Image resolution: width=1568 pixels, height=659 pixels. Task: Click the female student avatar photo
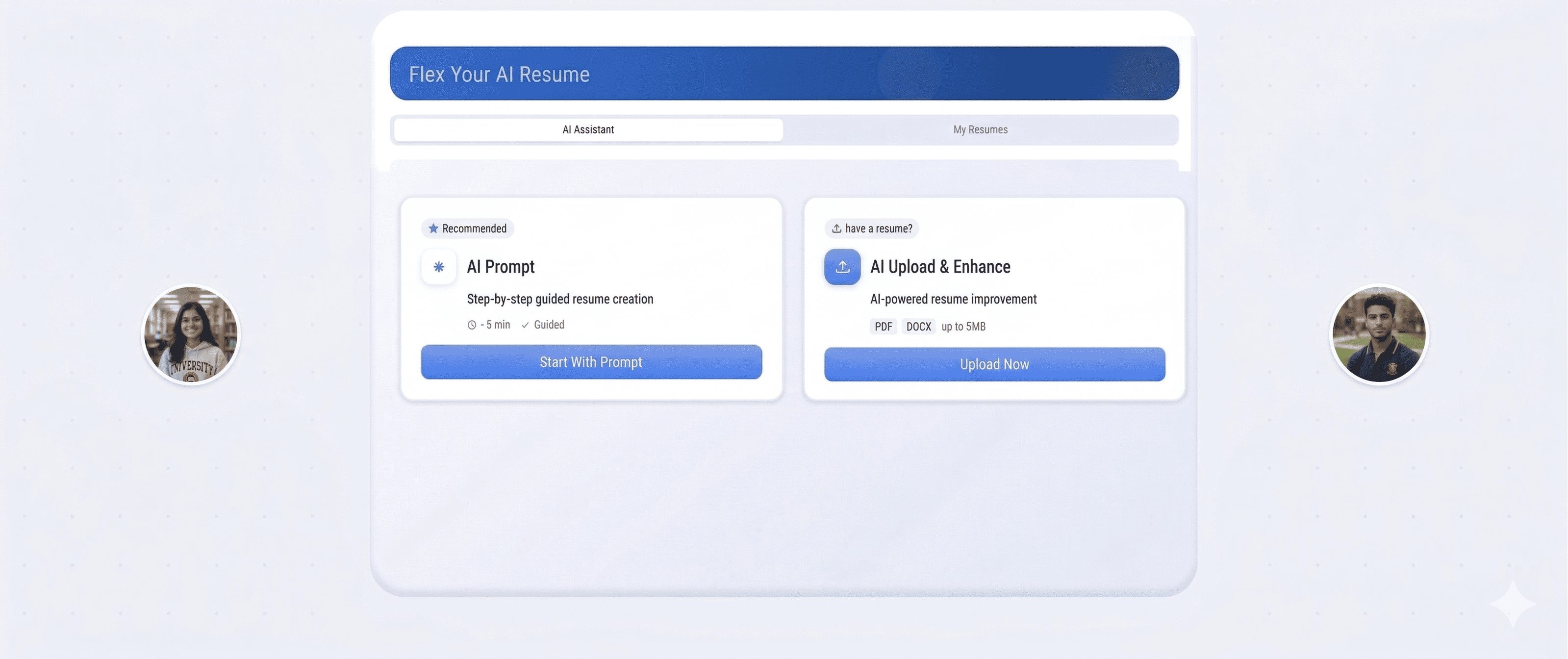(x=191, y=335)
